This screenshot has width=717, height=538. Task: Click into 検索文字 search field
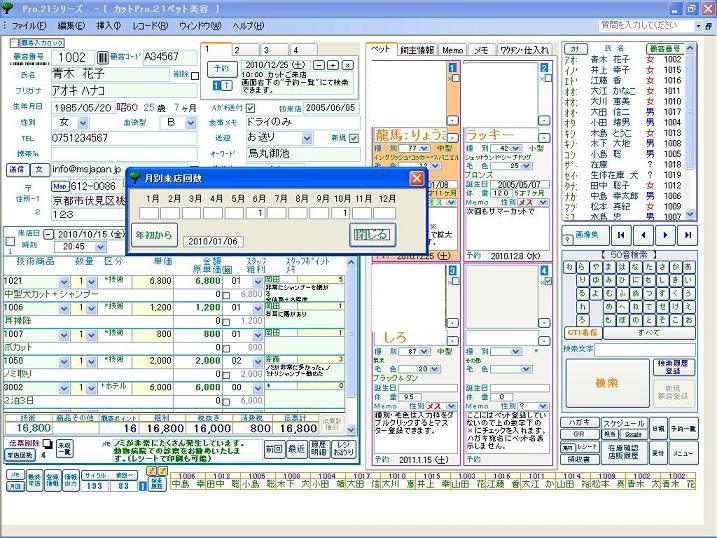point(645,350)
